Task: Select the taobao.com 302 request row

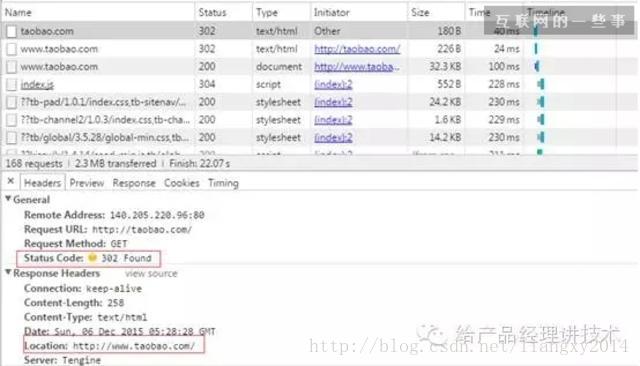Action: pyautogui.click(x=319, y=31)
